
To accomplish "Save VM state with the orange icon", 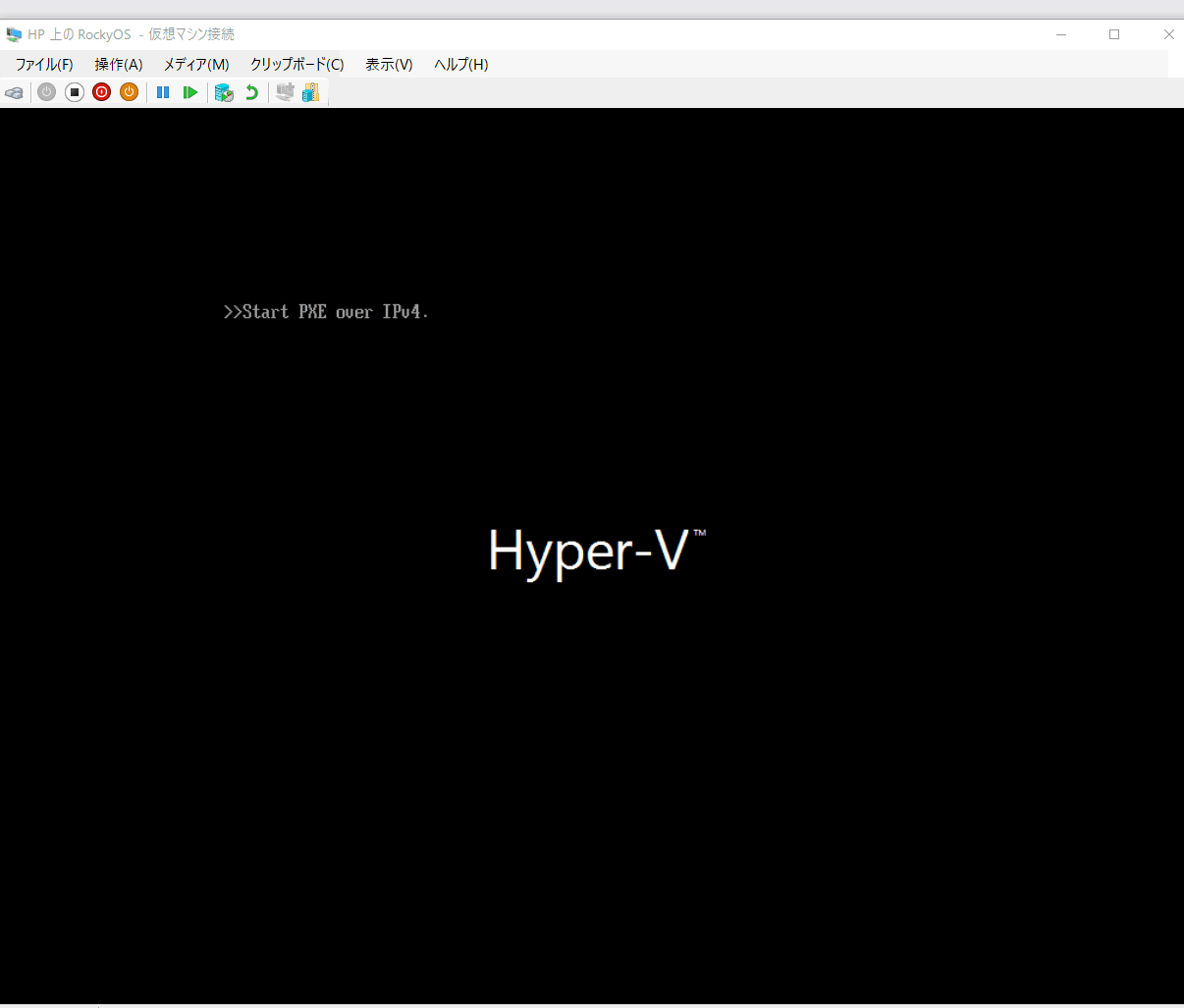I will [x=129, y=92].
